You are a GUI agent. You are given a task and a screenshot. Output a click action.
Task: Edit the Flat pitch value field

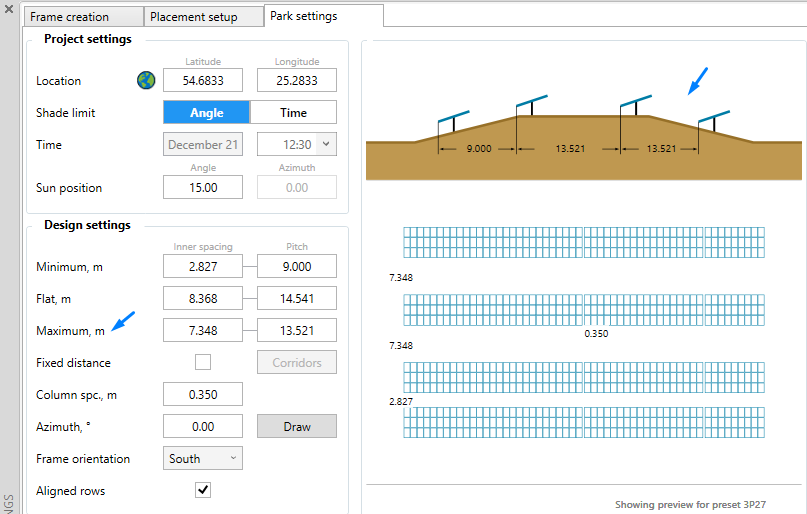297,299
